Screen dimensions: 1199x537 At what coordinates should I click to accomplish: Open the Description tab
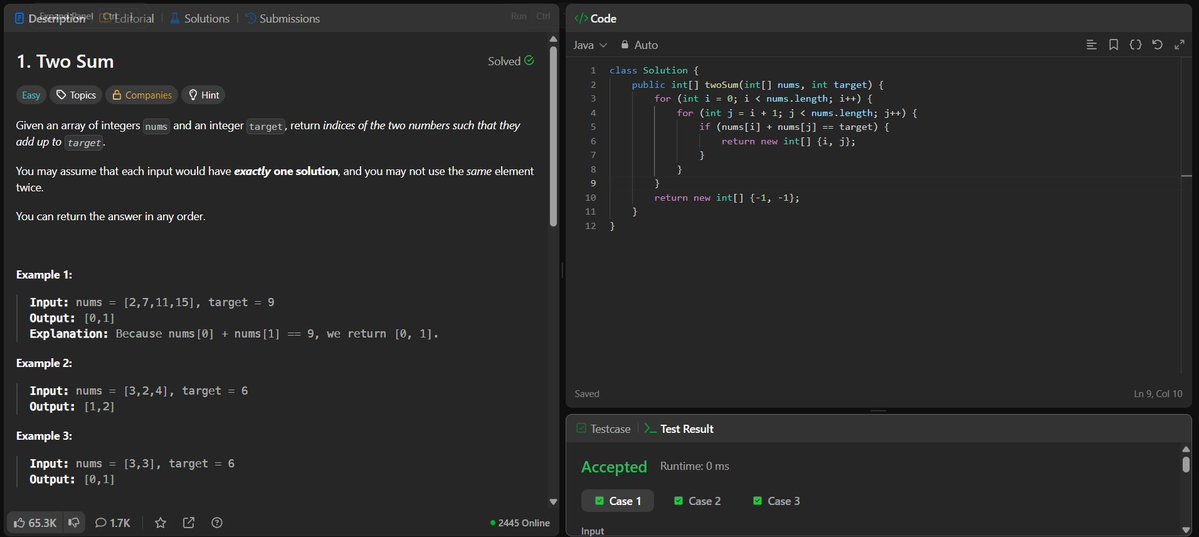pyautogui.click(x=50, y=18)
